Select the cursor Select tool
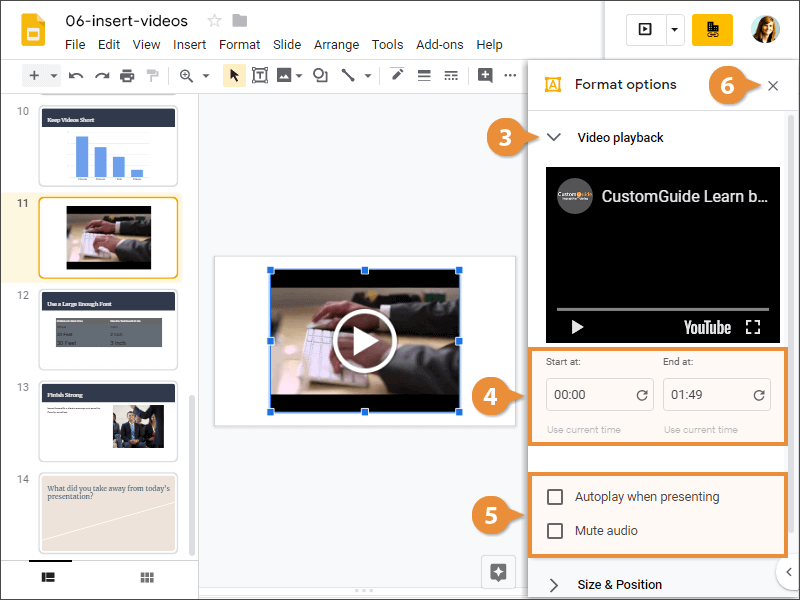Viewport: 800px width, 600px height. [233, 75]
